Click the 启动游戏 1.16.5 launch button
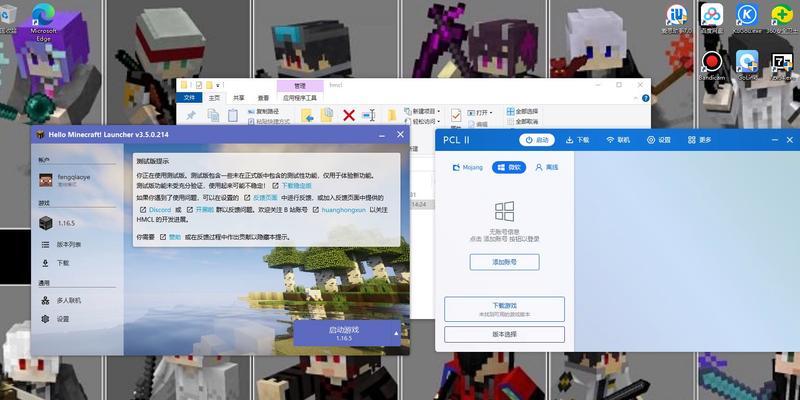800x400 pixels. click(343, 333)
